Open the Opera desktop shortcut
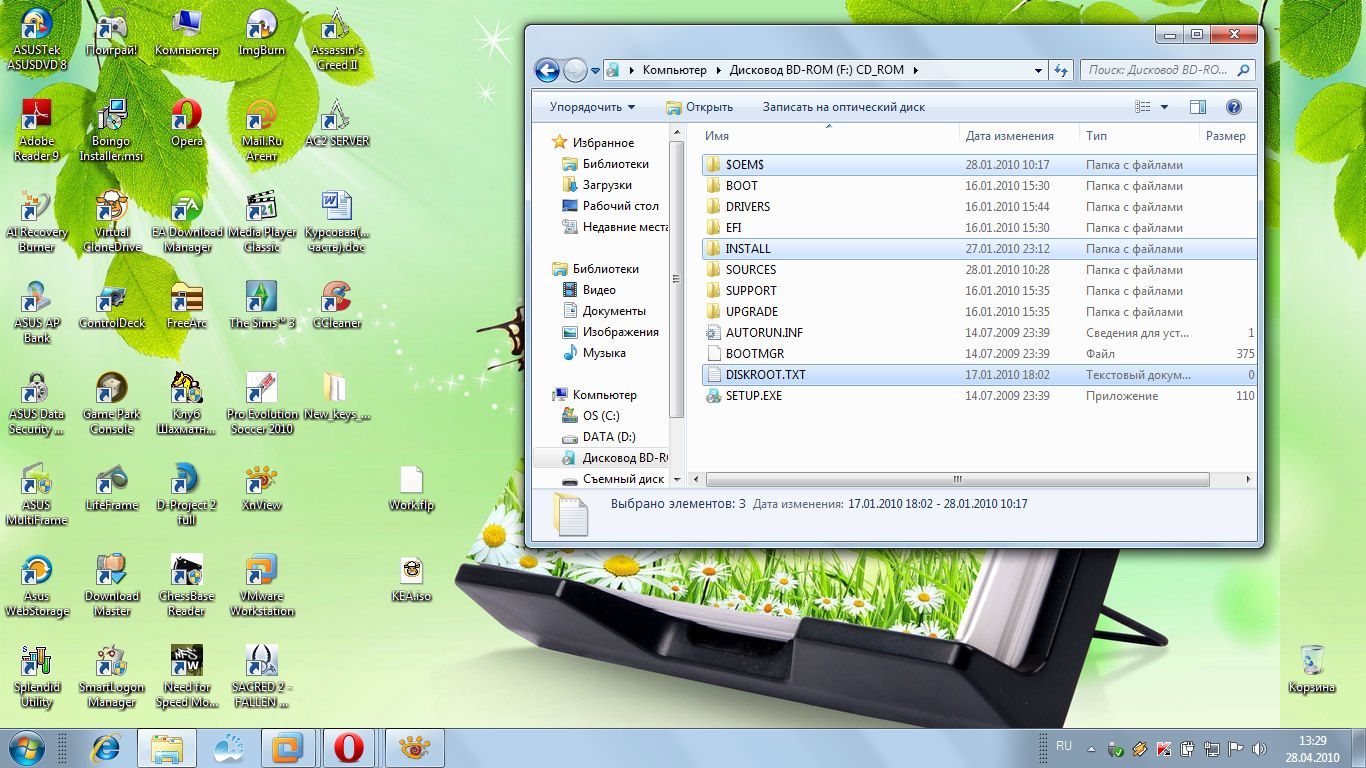The height and width of the screenshot is (768, 1366). [186, 118]
